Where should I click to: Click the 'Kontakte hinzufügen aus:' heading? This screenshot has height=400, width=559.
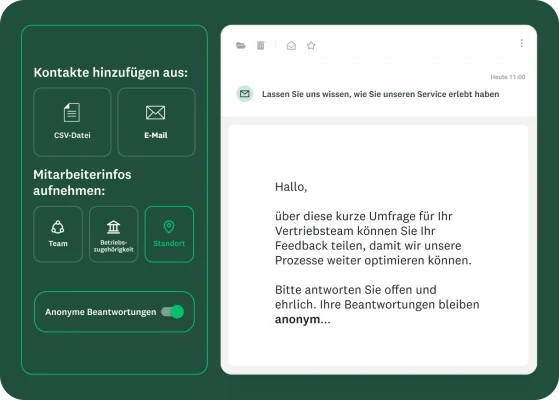click(x=111, y=72)
